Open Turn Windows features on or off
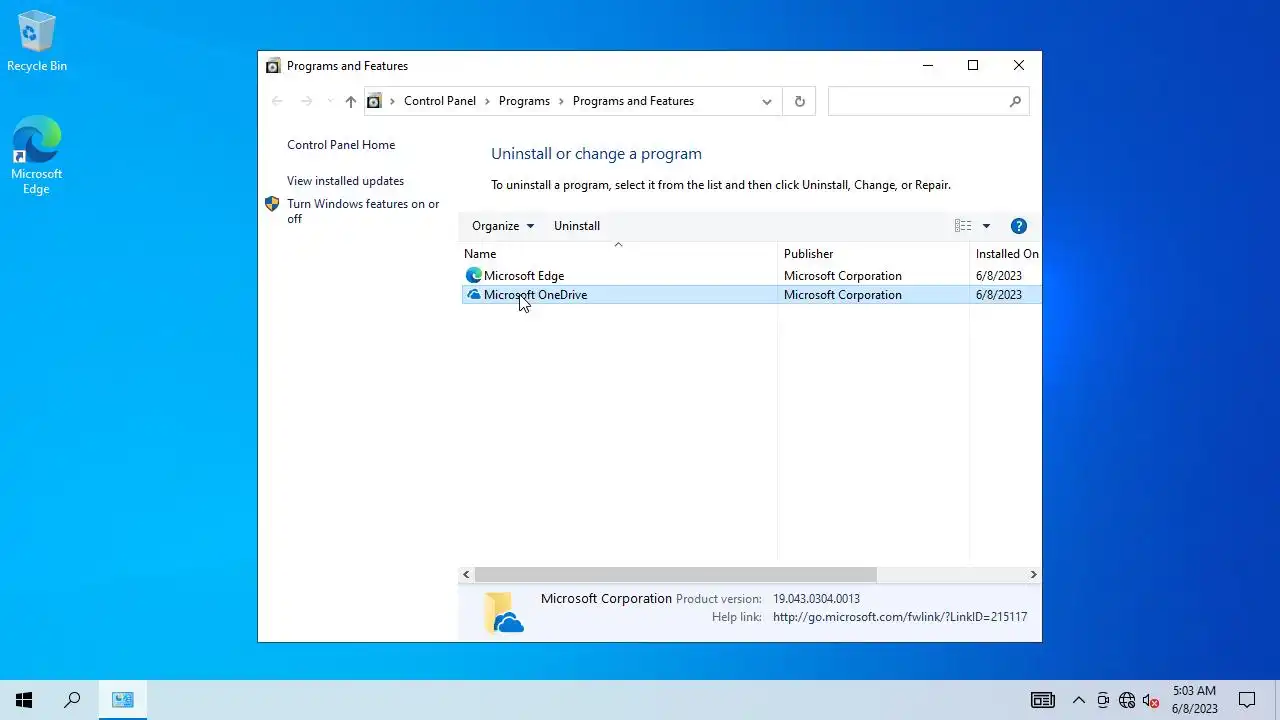 (x=363, y=211)
